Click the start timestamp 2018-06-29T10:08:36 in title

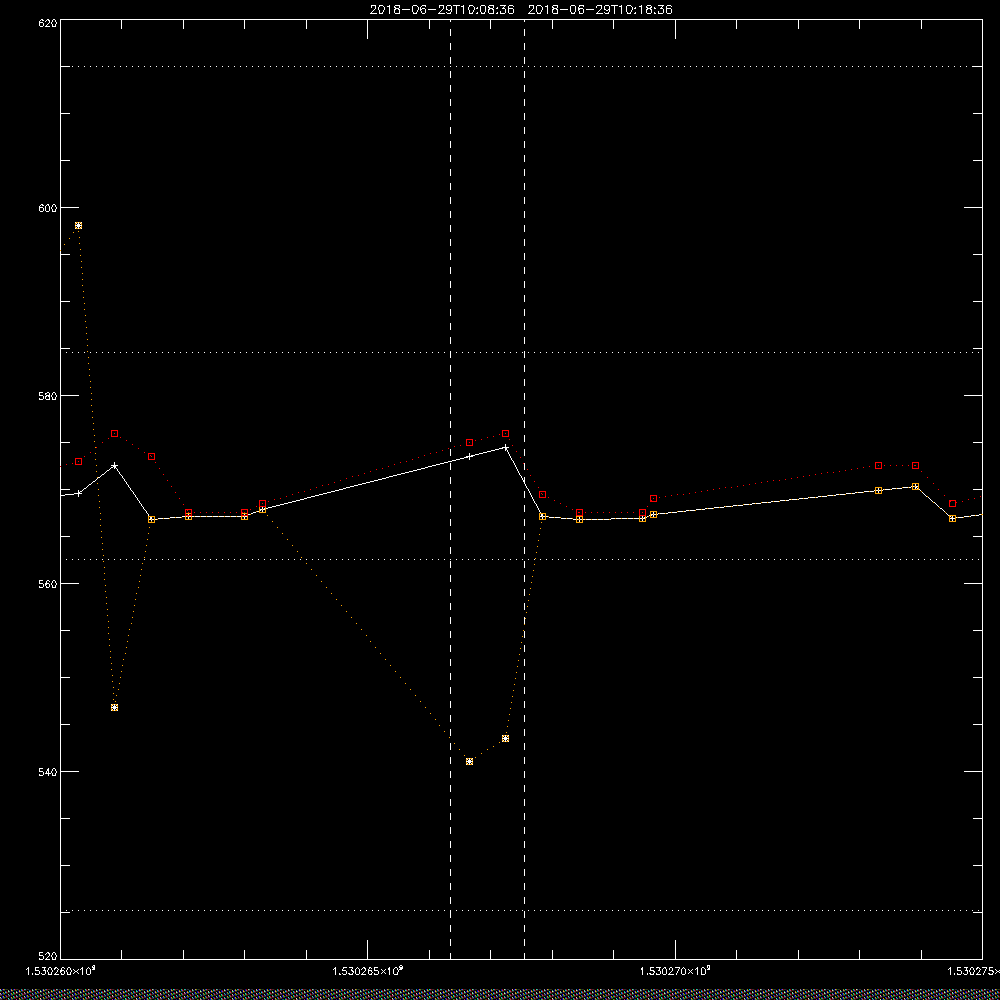442,10
